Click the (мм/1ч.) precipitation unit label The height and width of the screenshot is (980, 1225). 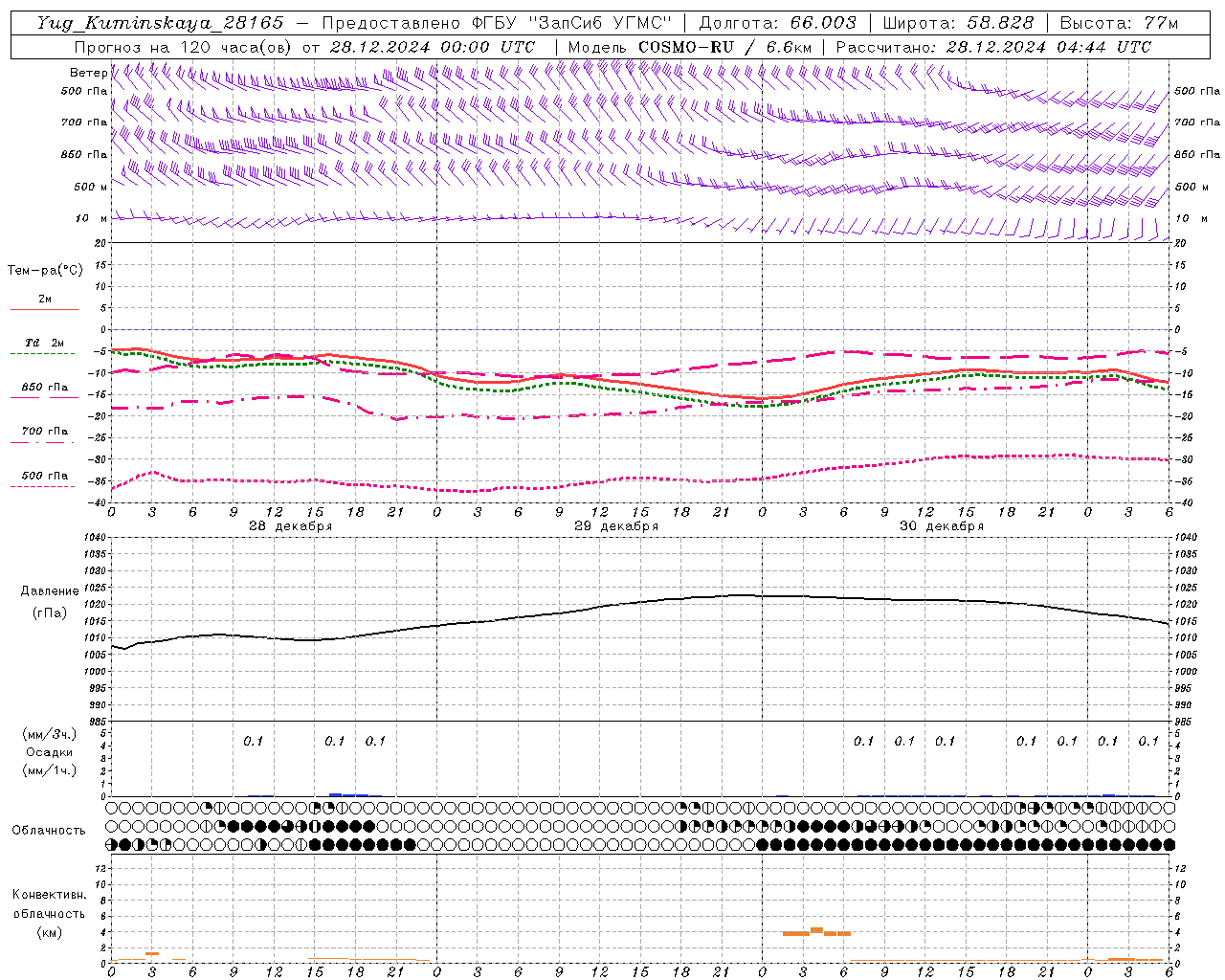50,770
